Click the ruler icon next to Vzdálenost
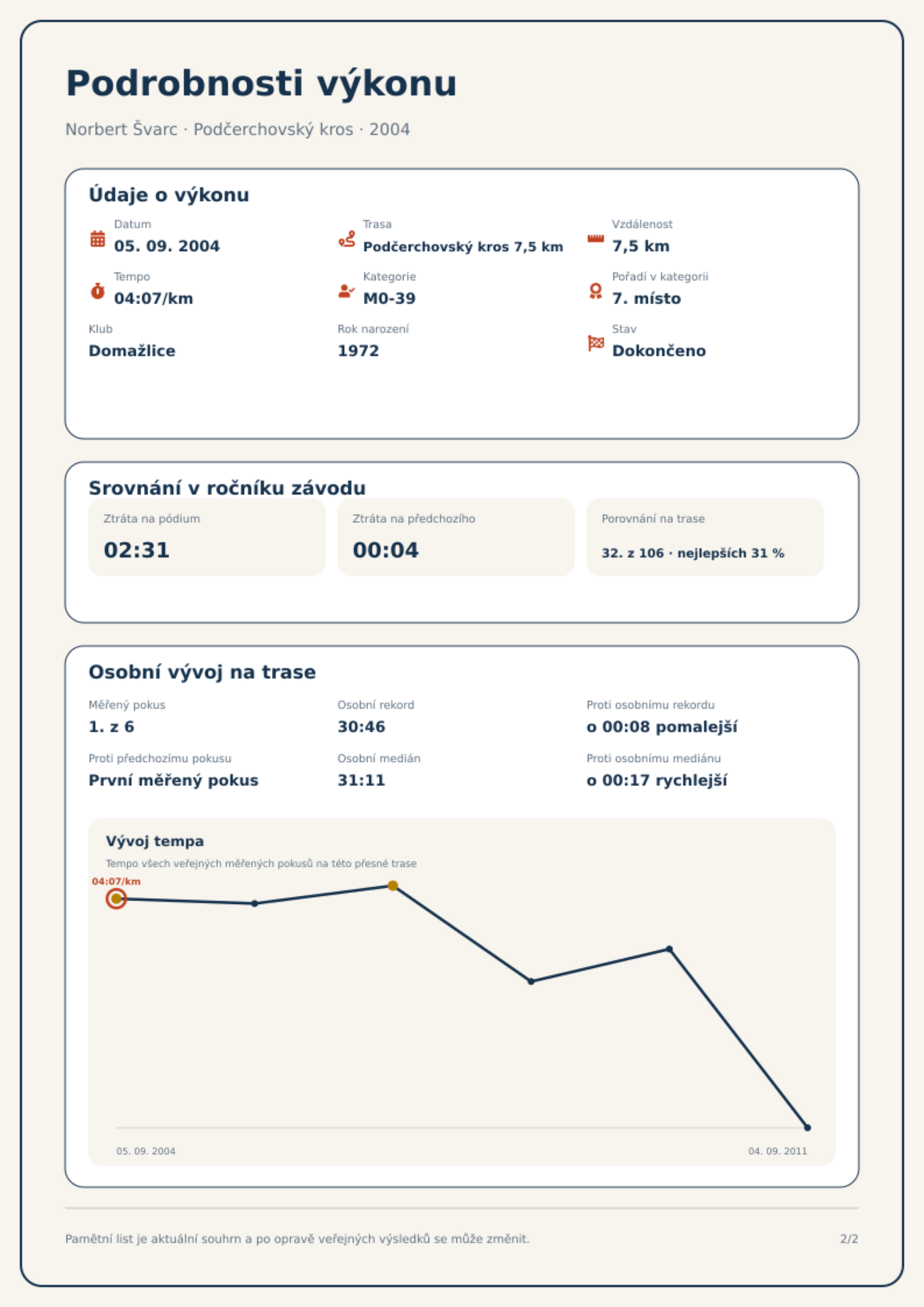 [595, 239]
